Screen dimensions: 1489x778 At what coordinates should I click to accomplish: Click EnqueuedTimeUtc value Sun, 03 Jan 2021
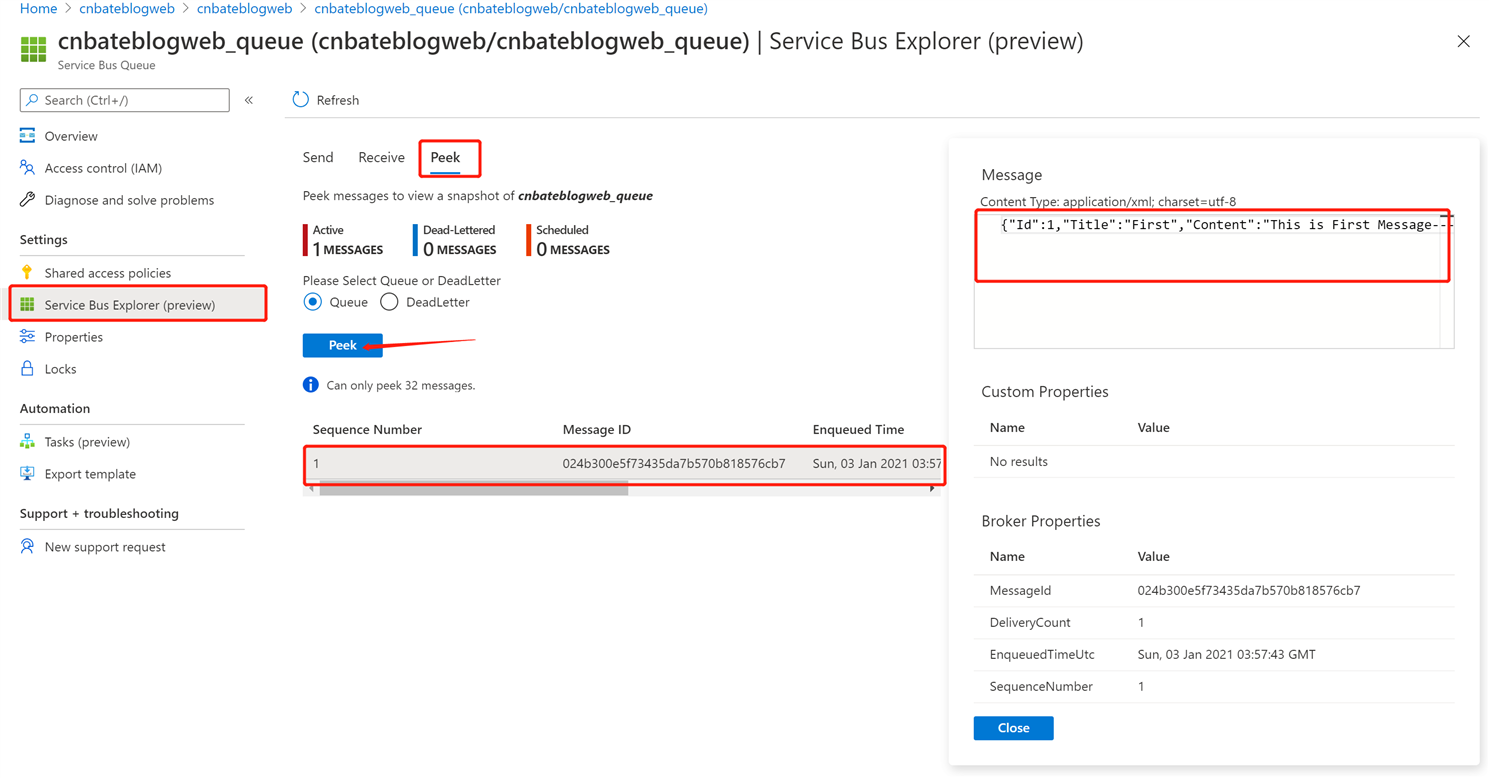[x=1226, y=654]
